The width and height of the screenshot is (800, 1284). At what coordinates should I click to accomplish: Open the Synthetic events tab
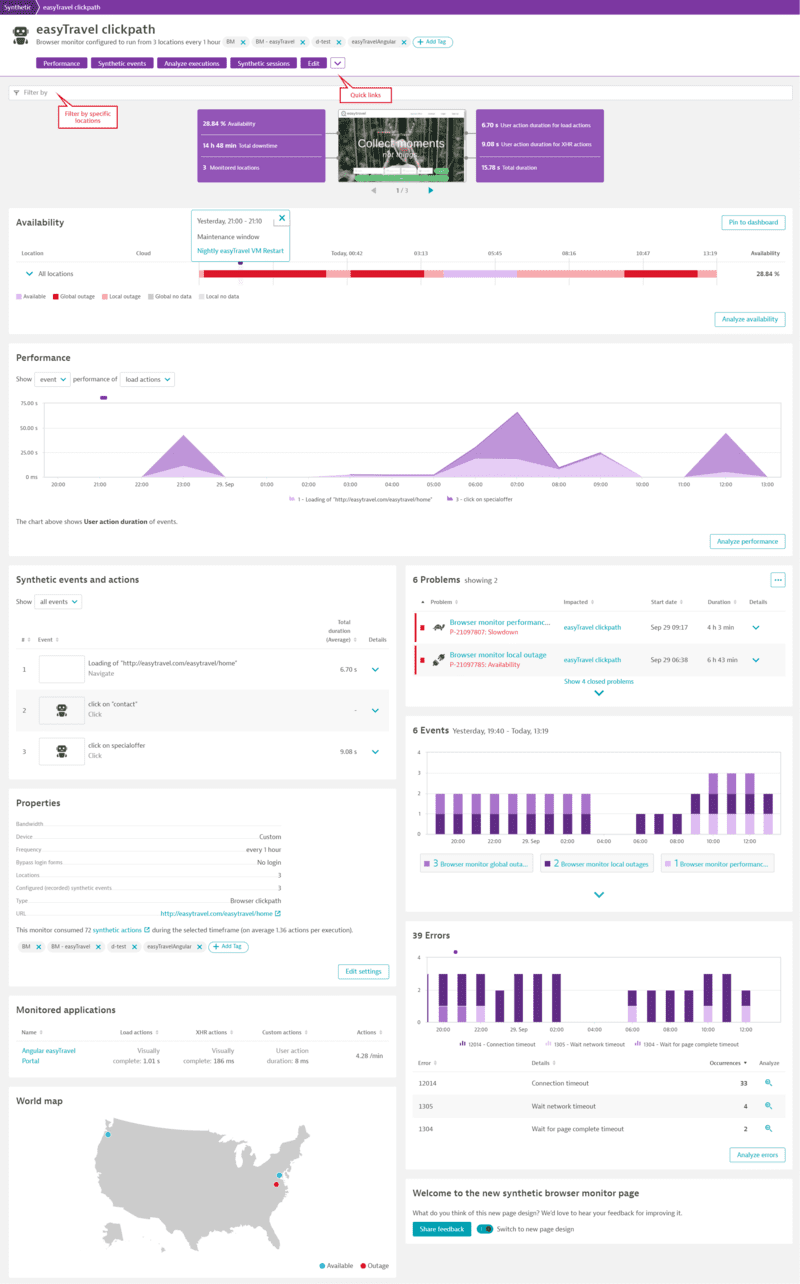[122, 63]
